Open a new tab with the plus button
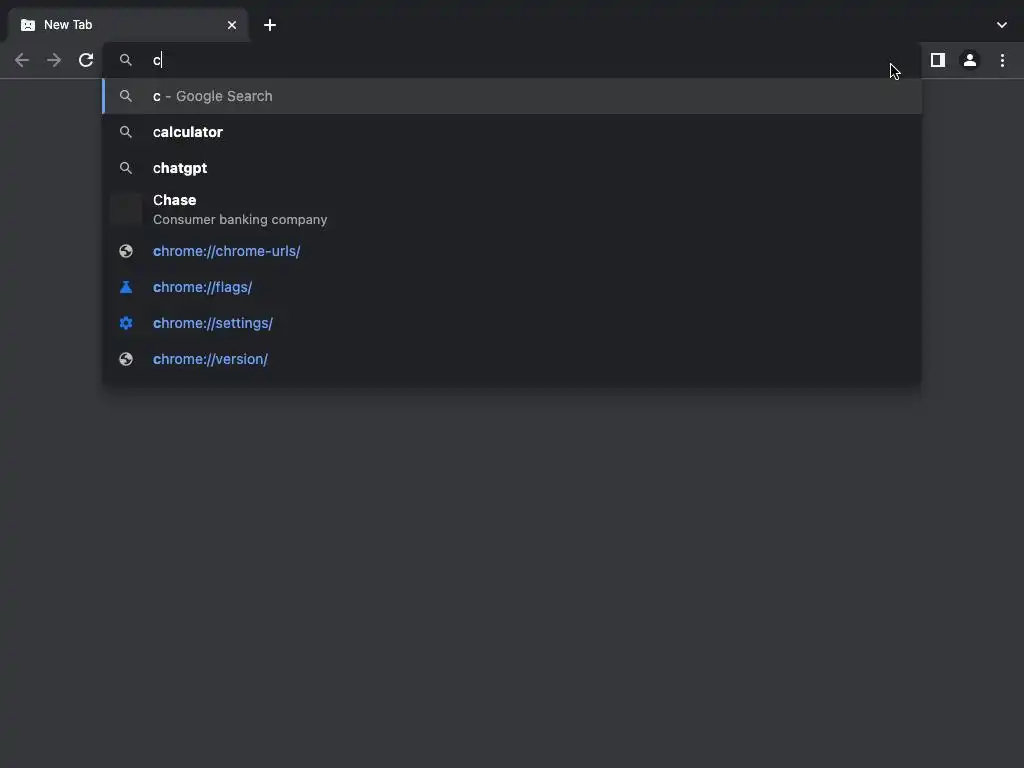The width and height of the screenshot is (1024, 768). (270, 25)
